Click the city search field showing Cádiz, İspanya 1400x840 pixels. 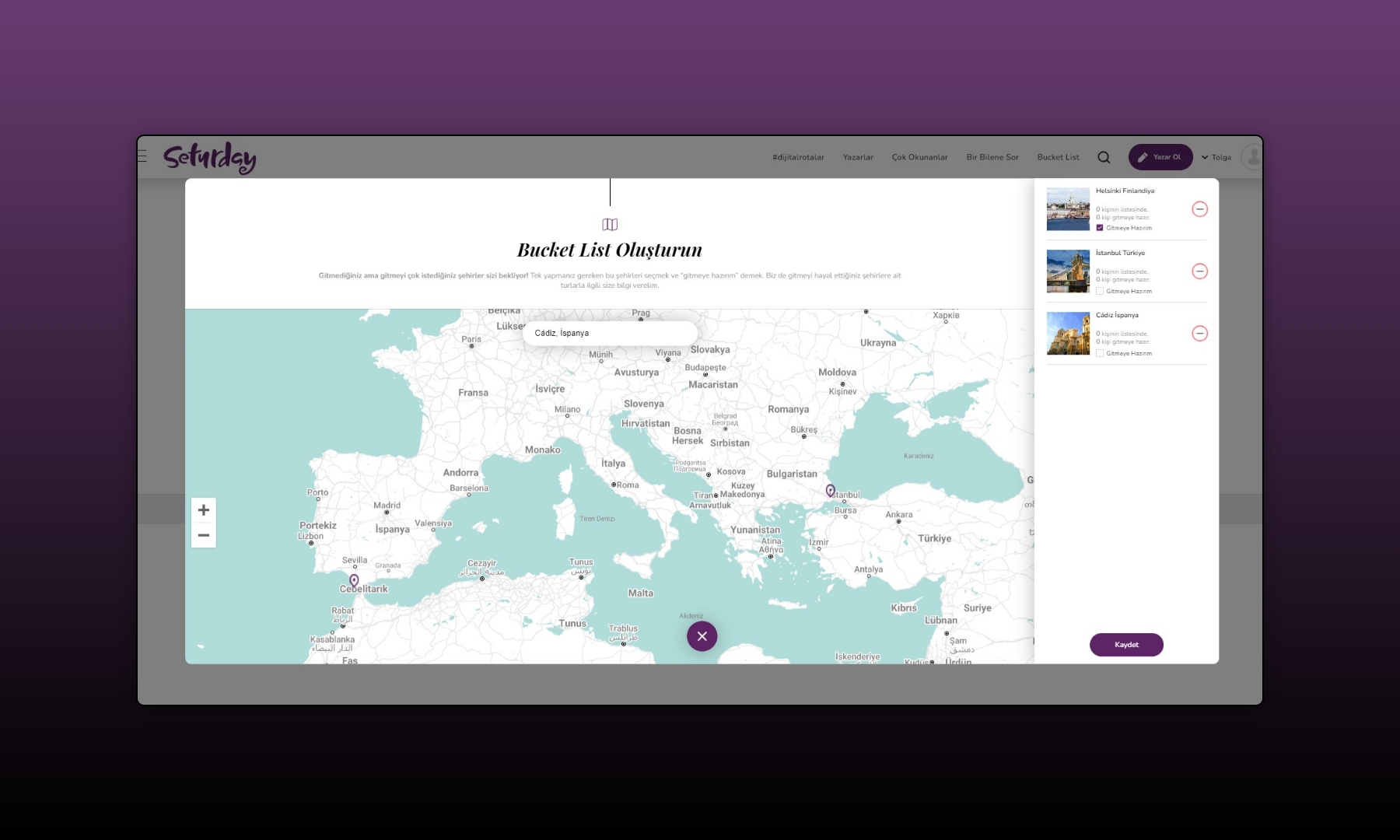[610, 333]
